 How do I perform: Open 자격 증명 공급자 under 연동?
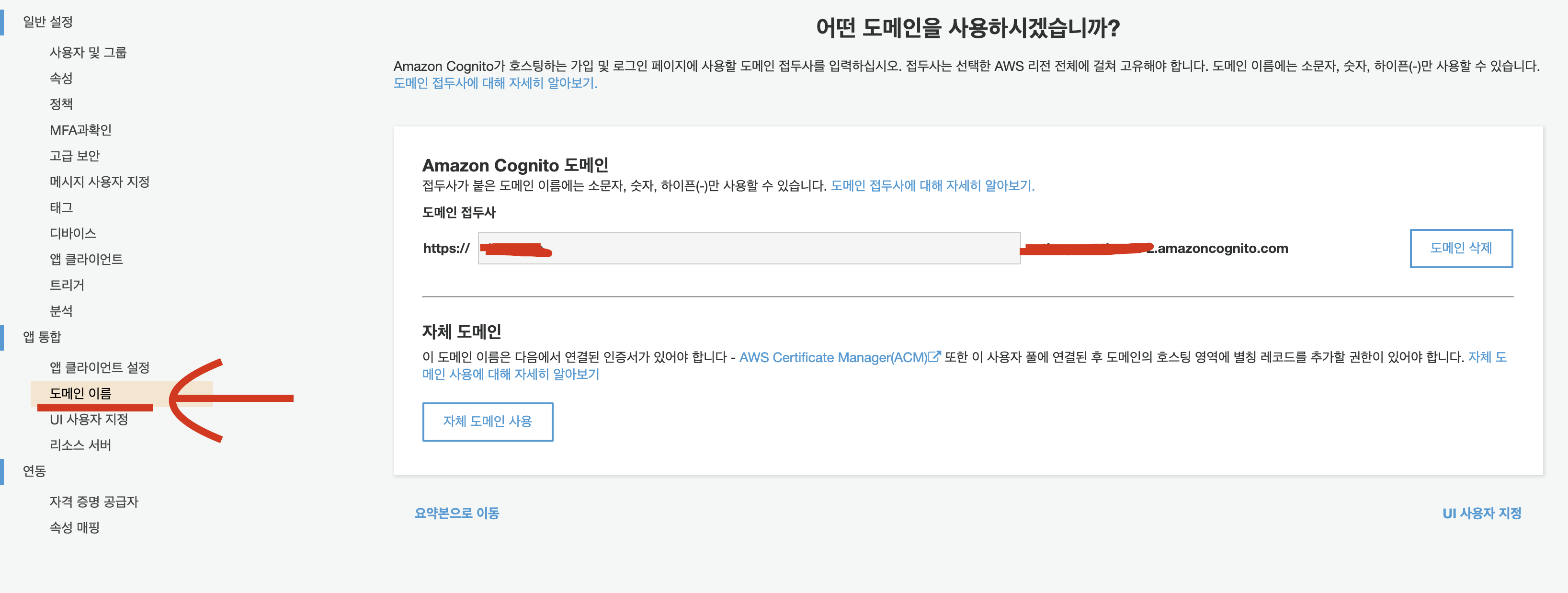94,502
